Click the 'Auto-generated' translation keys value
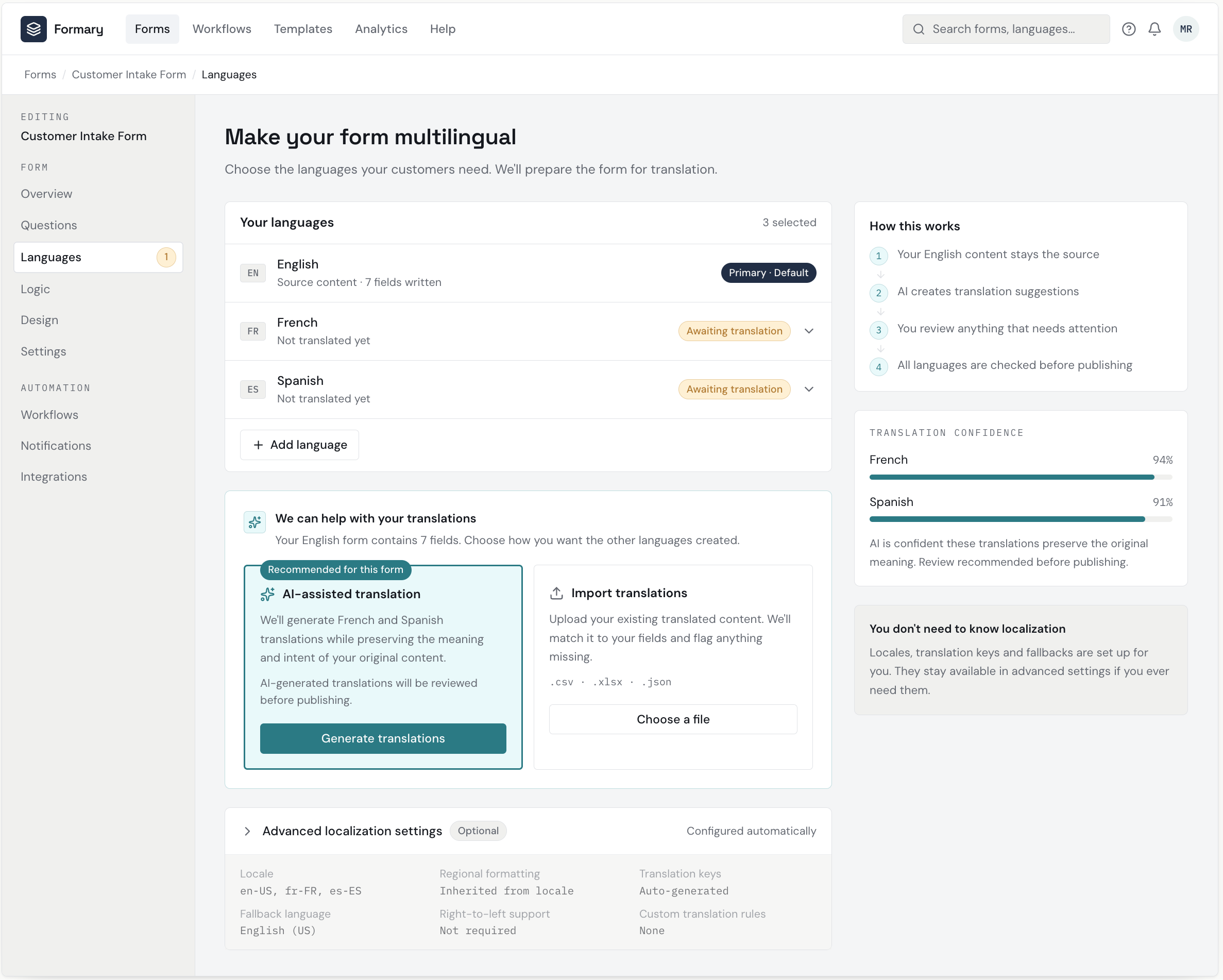Screen dimensions: 1223x980 (x=684, y=891)
